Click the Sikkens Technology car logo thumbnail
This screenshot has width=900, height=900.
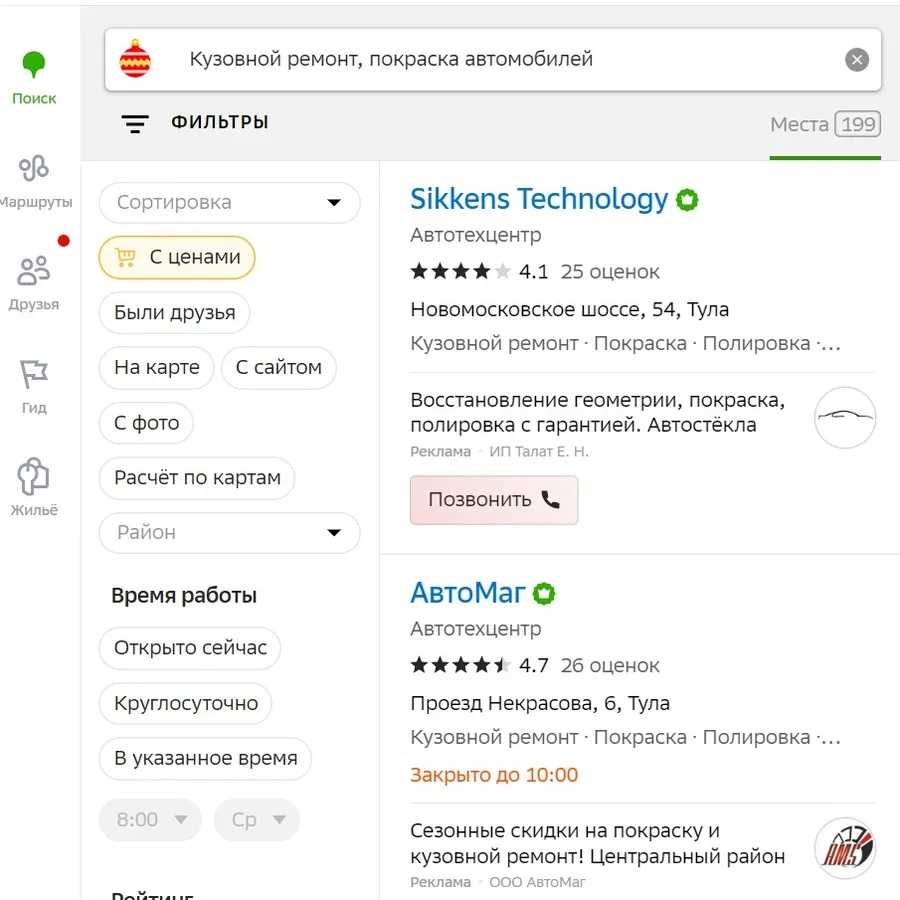pos(844,417)
